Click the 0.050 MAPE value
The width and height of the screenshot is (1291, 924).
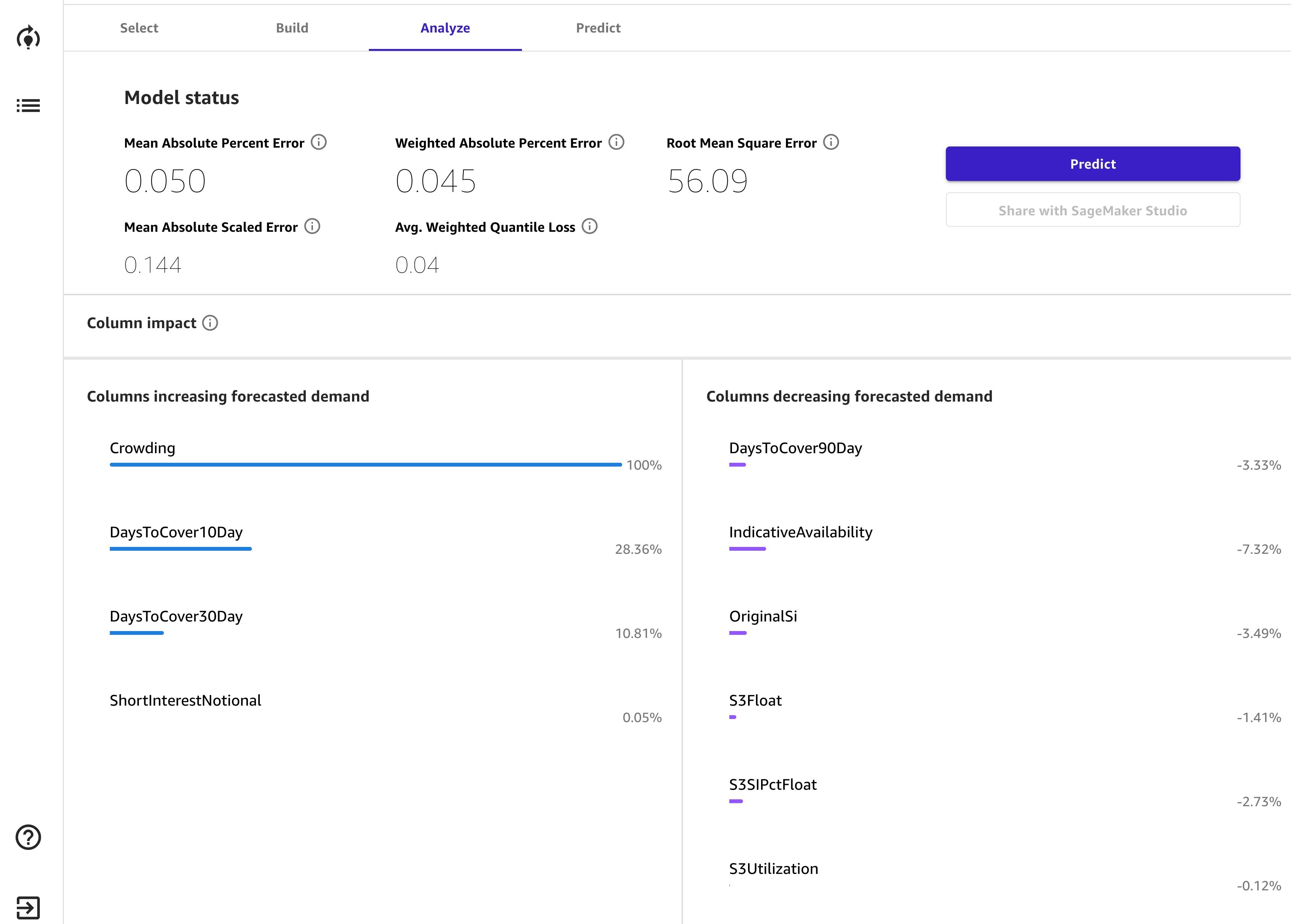[x=165, y=182]
